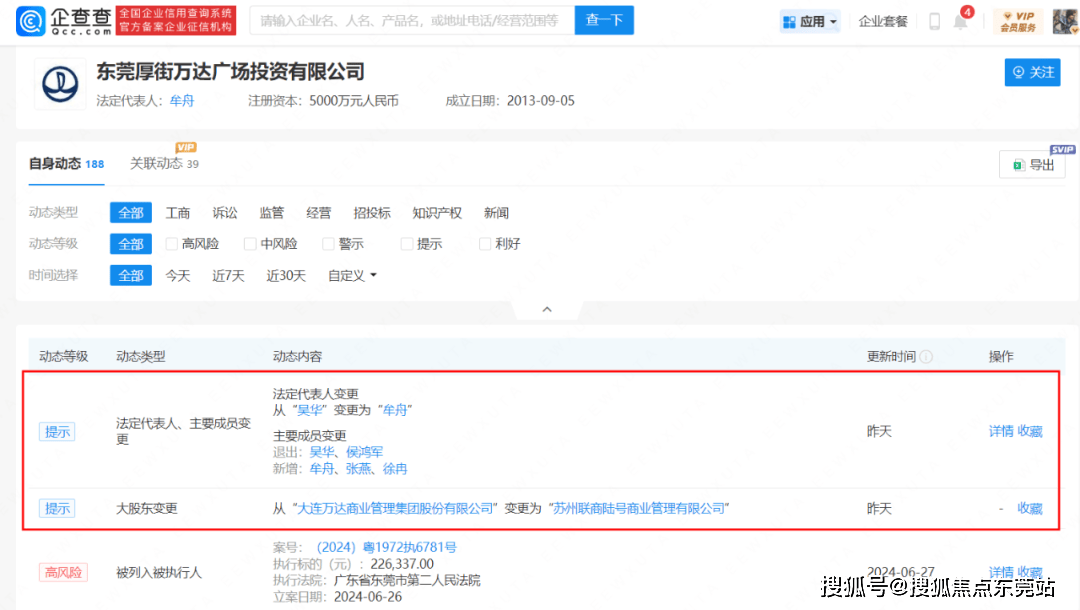Filter time to 今天
Image resolution: width=1080 pixels, height=610 pixels.
178,275
